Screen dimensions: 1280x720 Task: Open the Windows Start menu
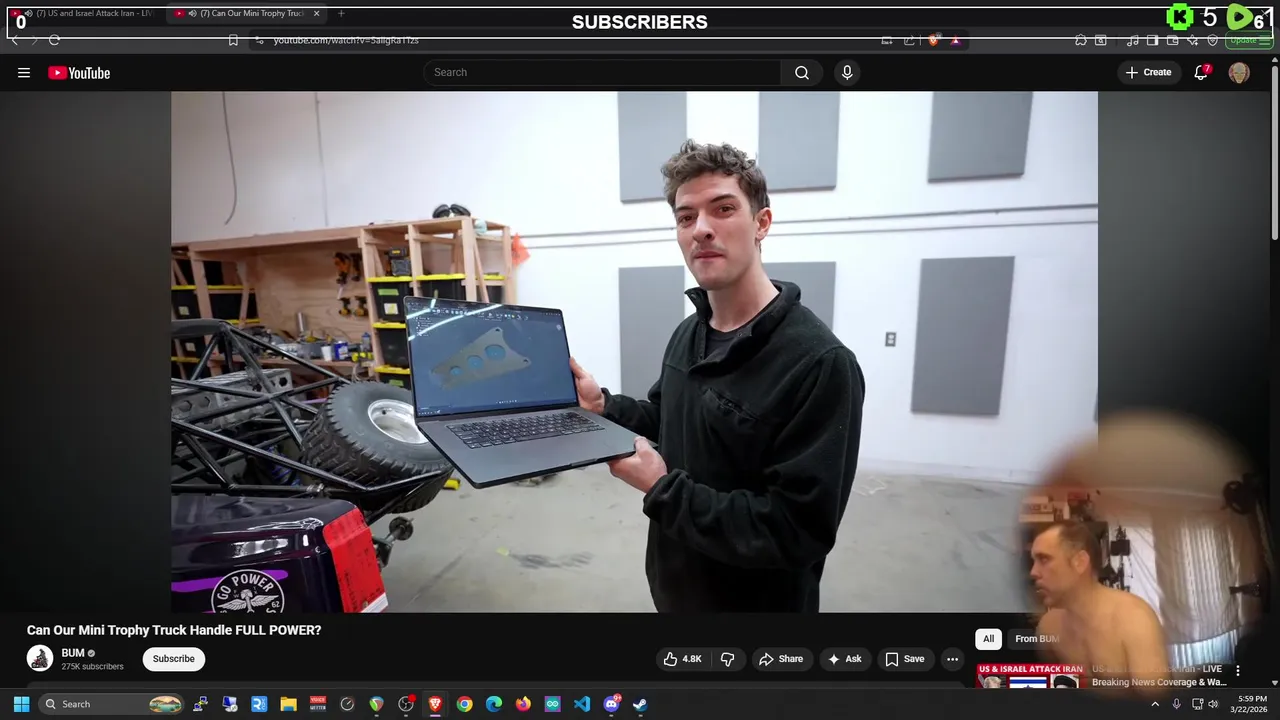21,704
